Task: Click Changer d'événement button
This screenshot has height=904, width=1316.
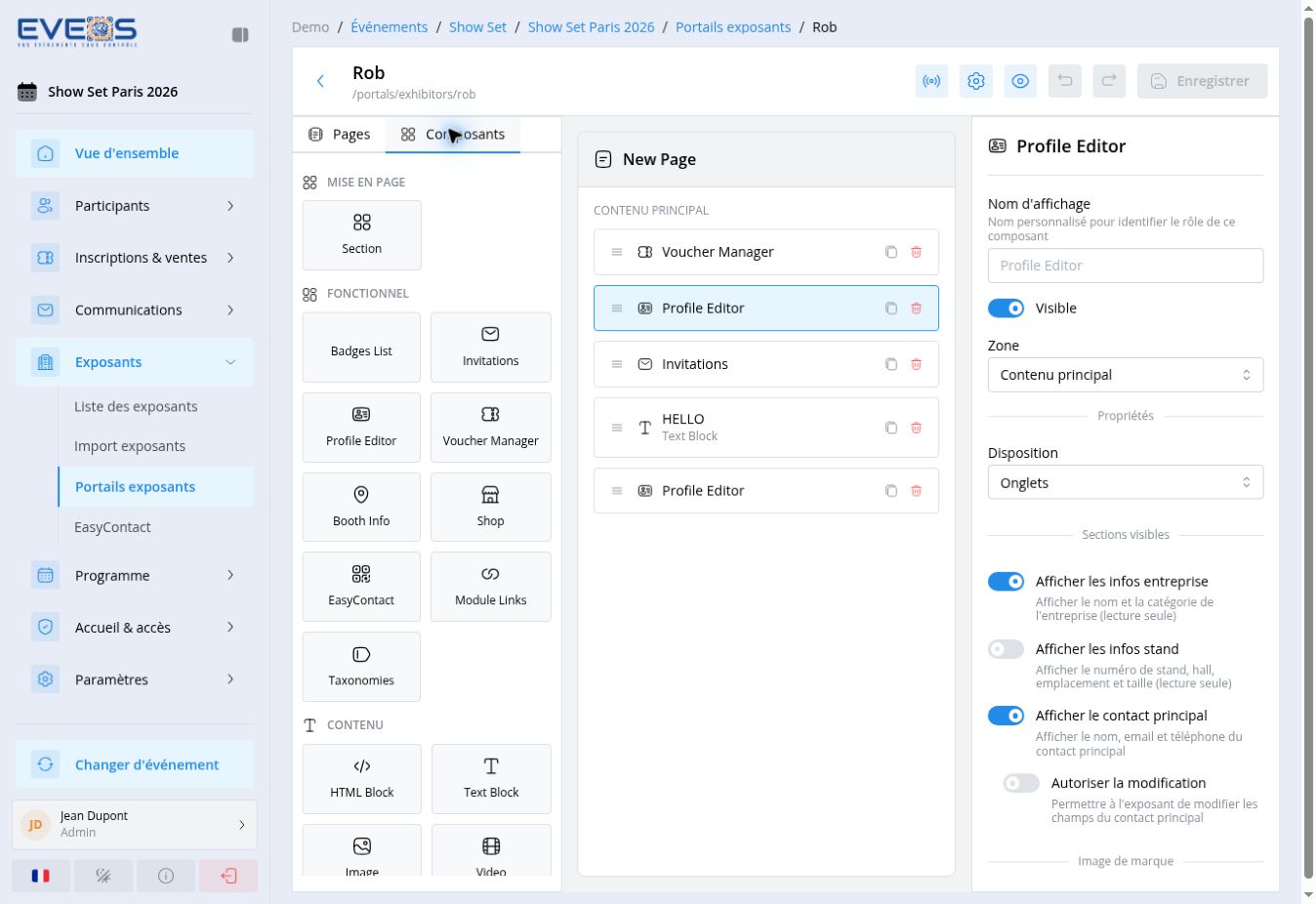Action: [135, 764]
